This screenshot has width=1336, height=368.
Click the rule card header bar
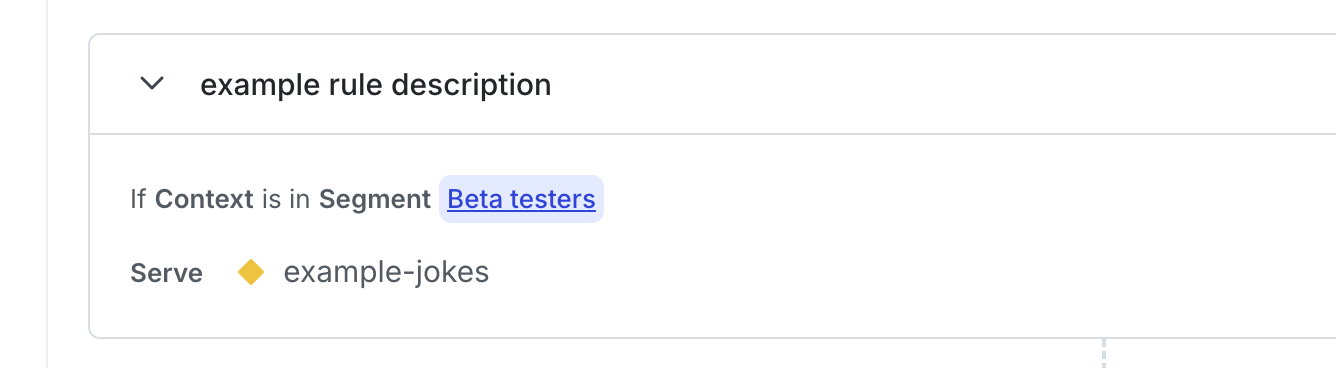click(712, 84)
